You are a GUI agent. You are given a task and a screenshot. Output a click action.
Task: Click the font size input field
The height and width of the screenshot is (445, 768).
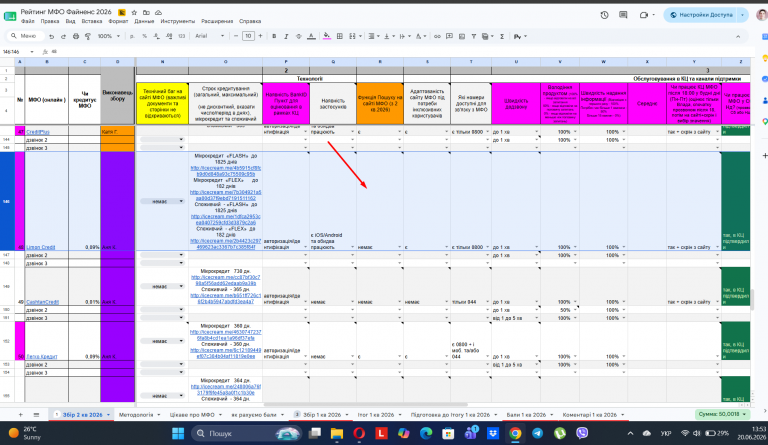248,36
